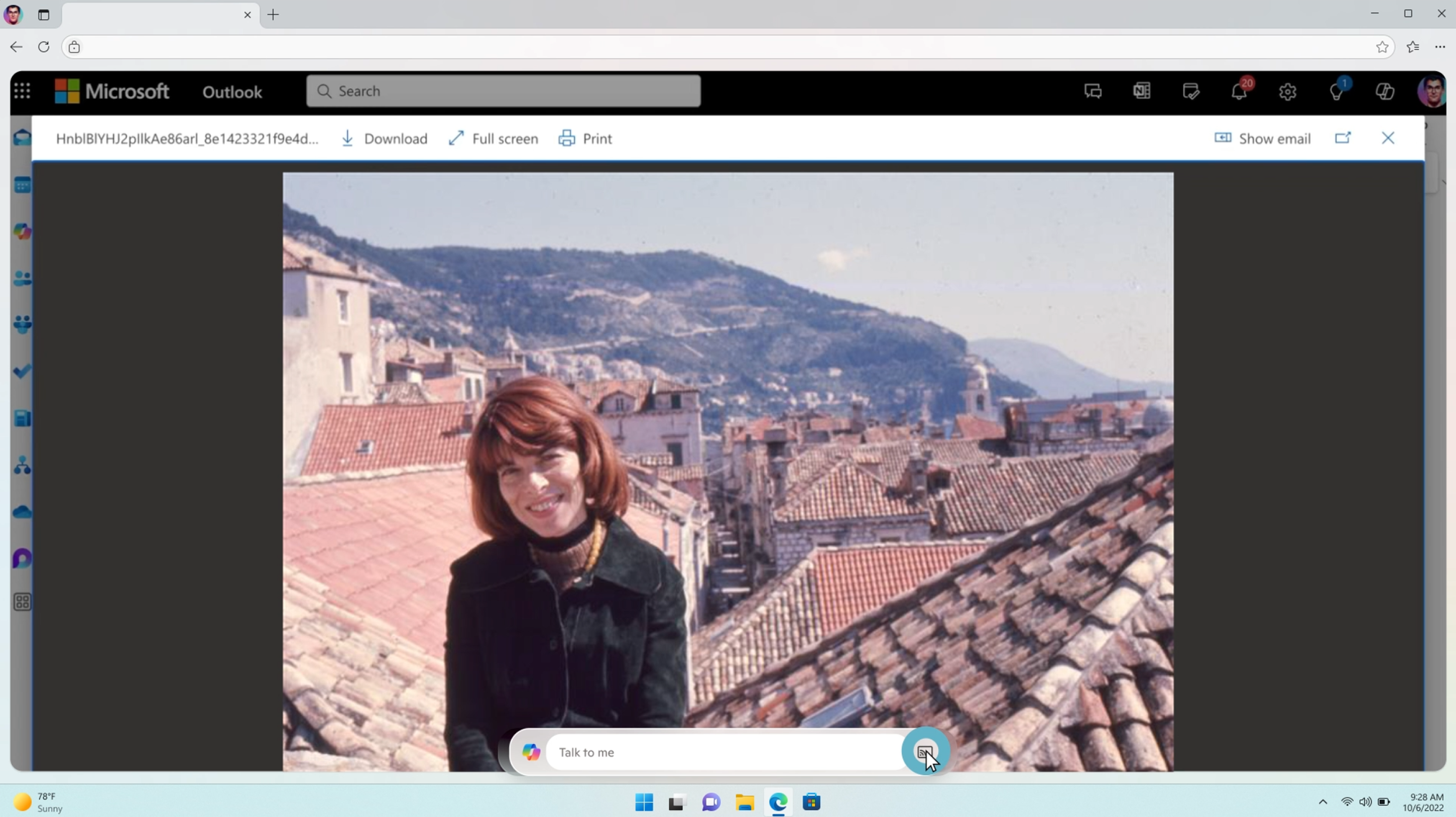The width and height of the screenshot is (1456, 817).
Task: Expand the system tray hidden icons chevron
Action: click(x=1322, y=802)
